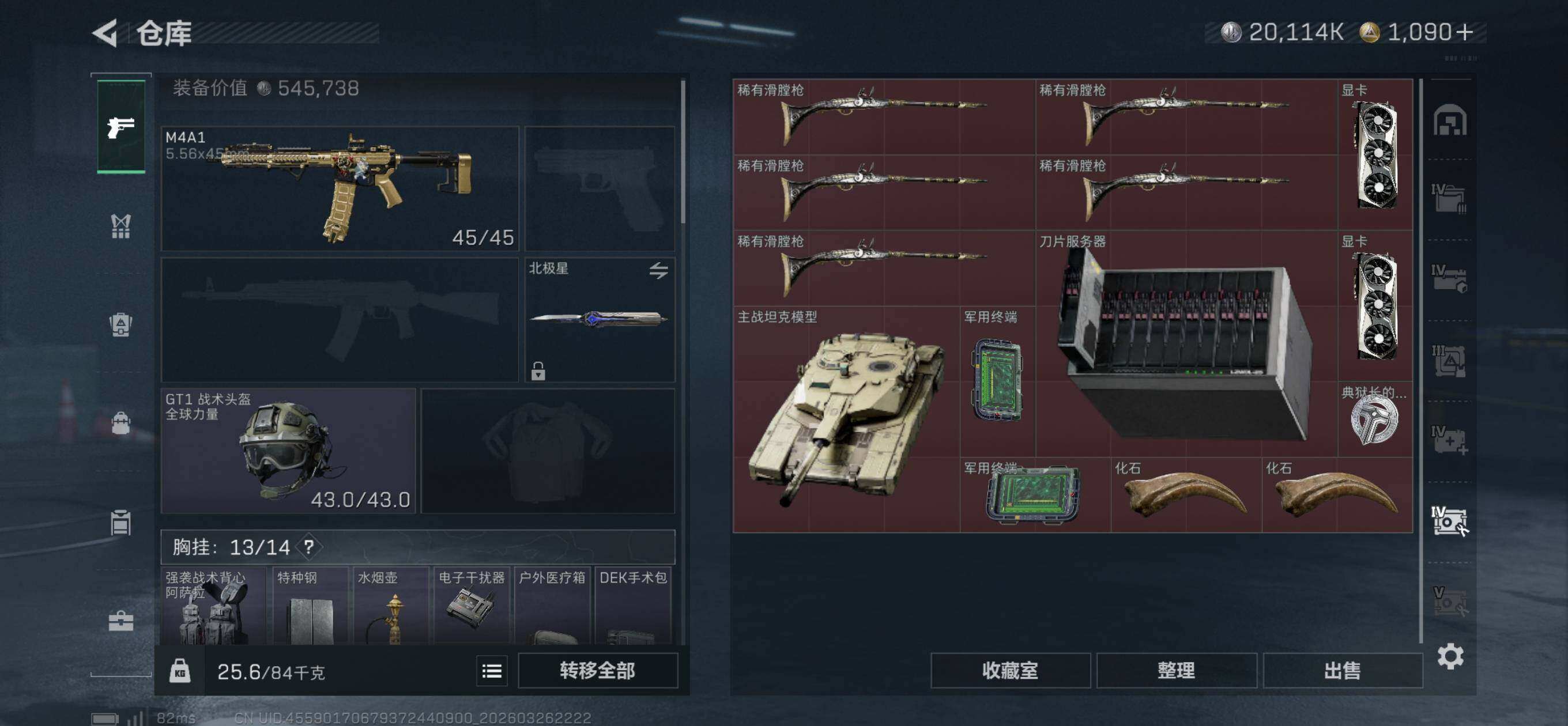The width and height of the screenshot is (1568, 726).
Task: Open the settings gear icon
Action: 1450,657
